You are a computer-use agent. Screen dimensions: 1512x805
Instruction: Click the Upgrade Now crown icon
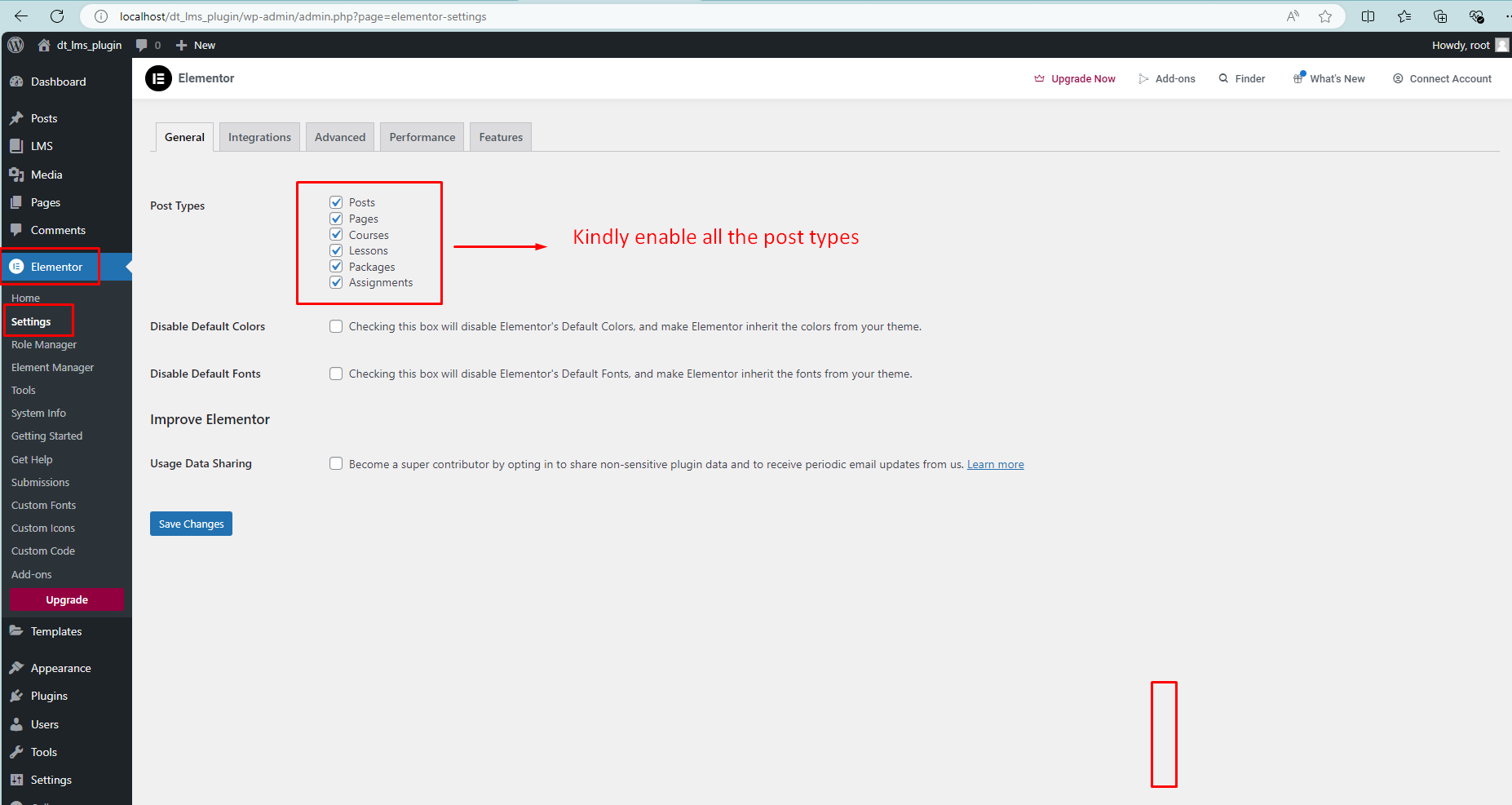point(1039,78)
